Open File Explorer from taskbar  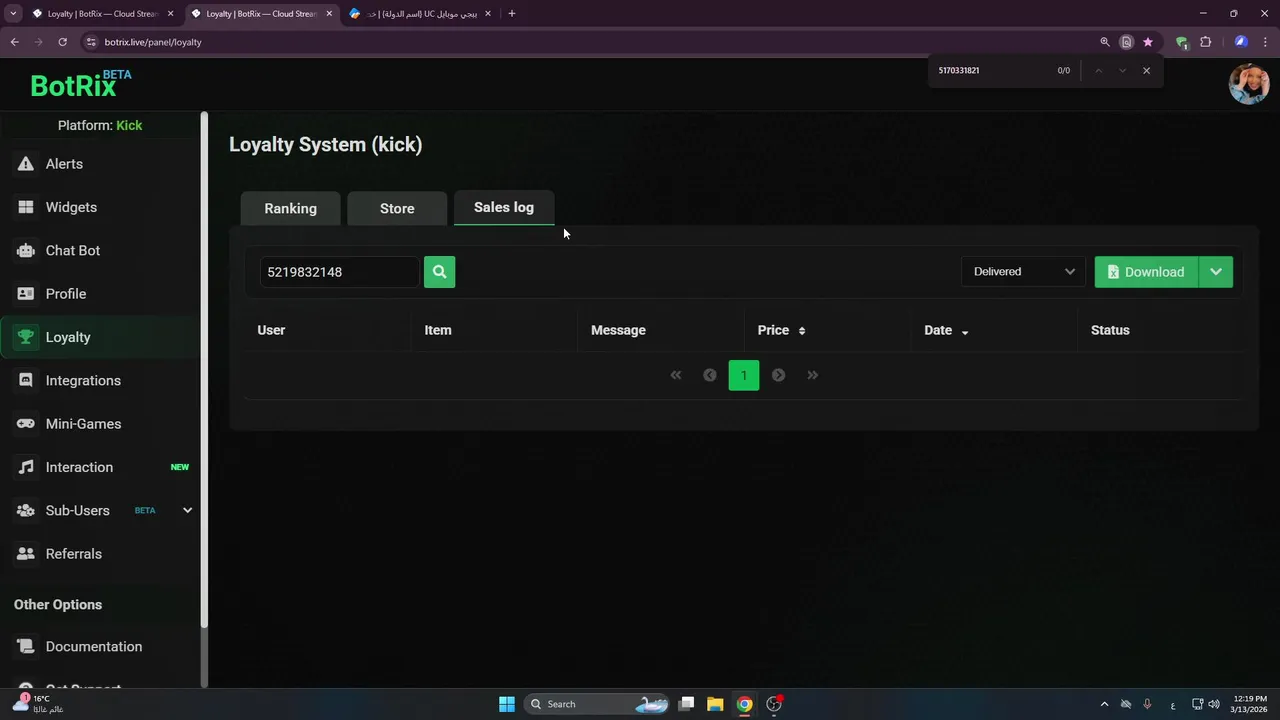(x=715, y=704)
